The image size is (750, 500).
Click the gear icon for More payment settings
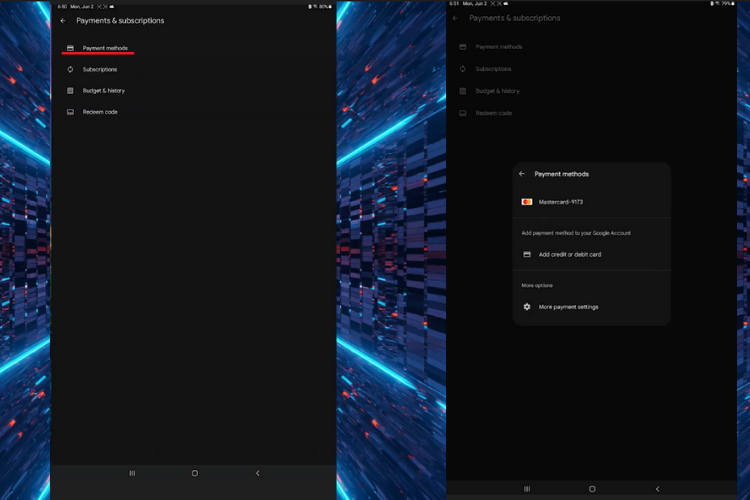pos(527,307)
